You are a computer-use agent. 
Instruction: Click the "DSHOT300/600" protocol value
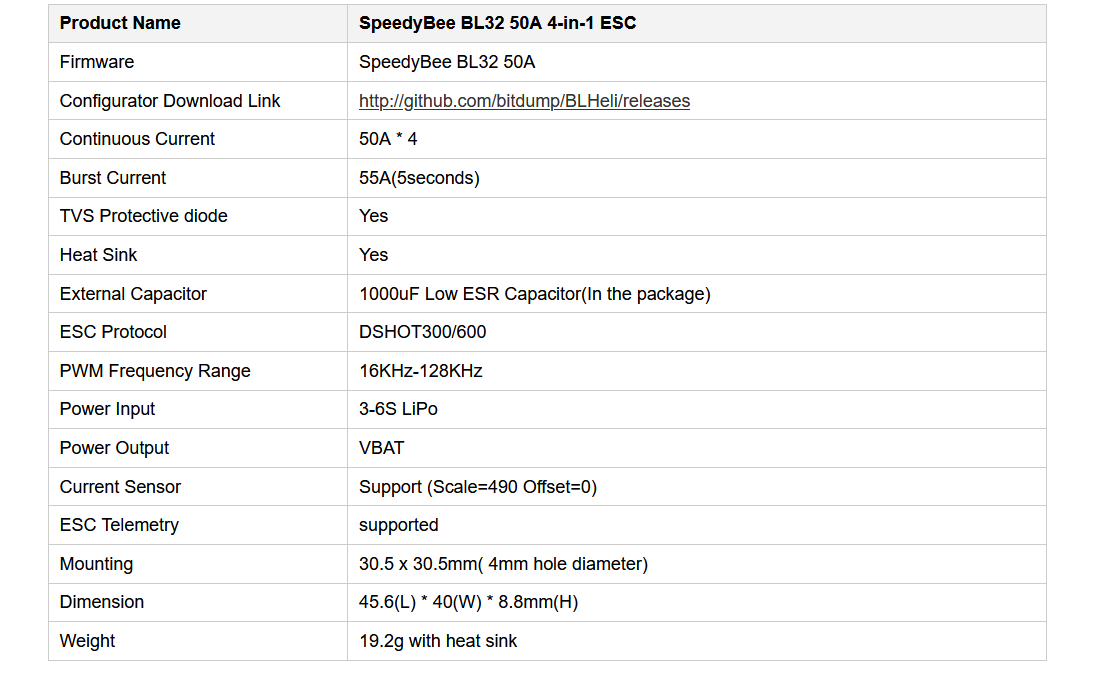(423, 332)
